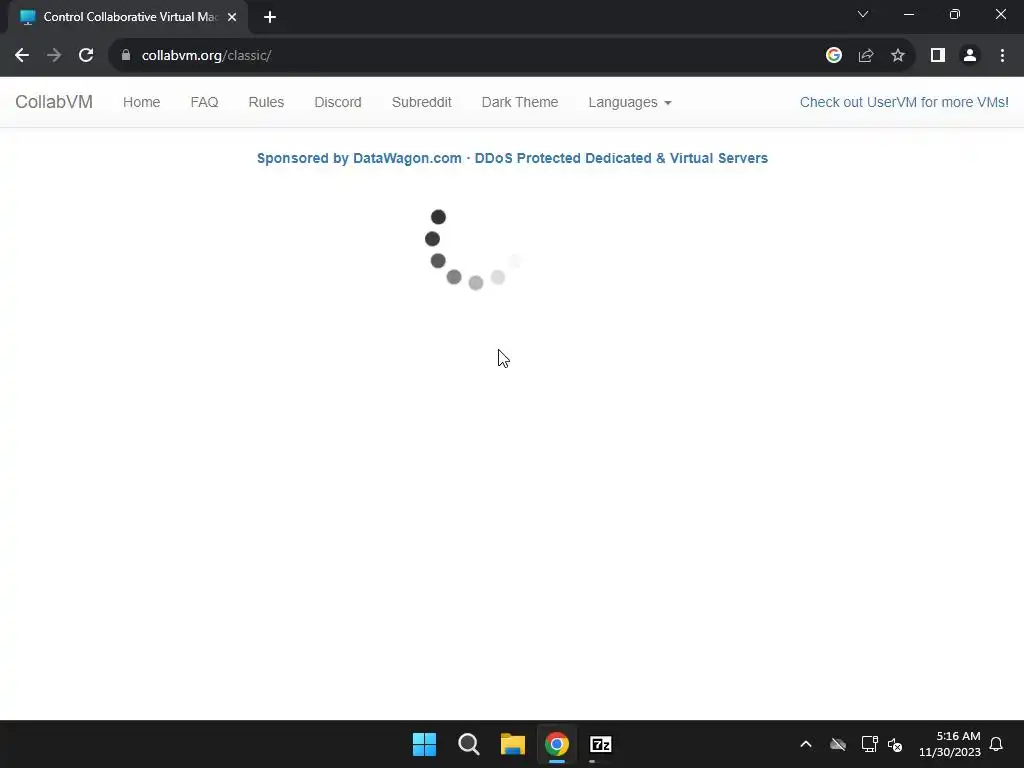The width and height of the screenshot is (1024, 768).
Task: Open the Chrome profile menu
Action: (970, 56)
